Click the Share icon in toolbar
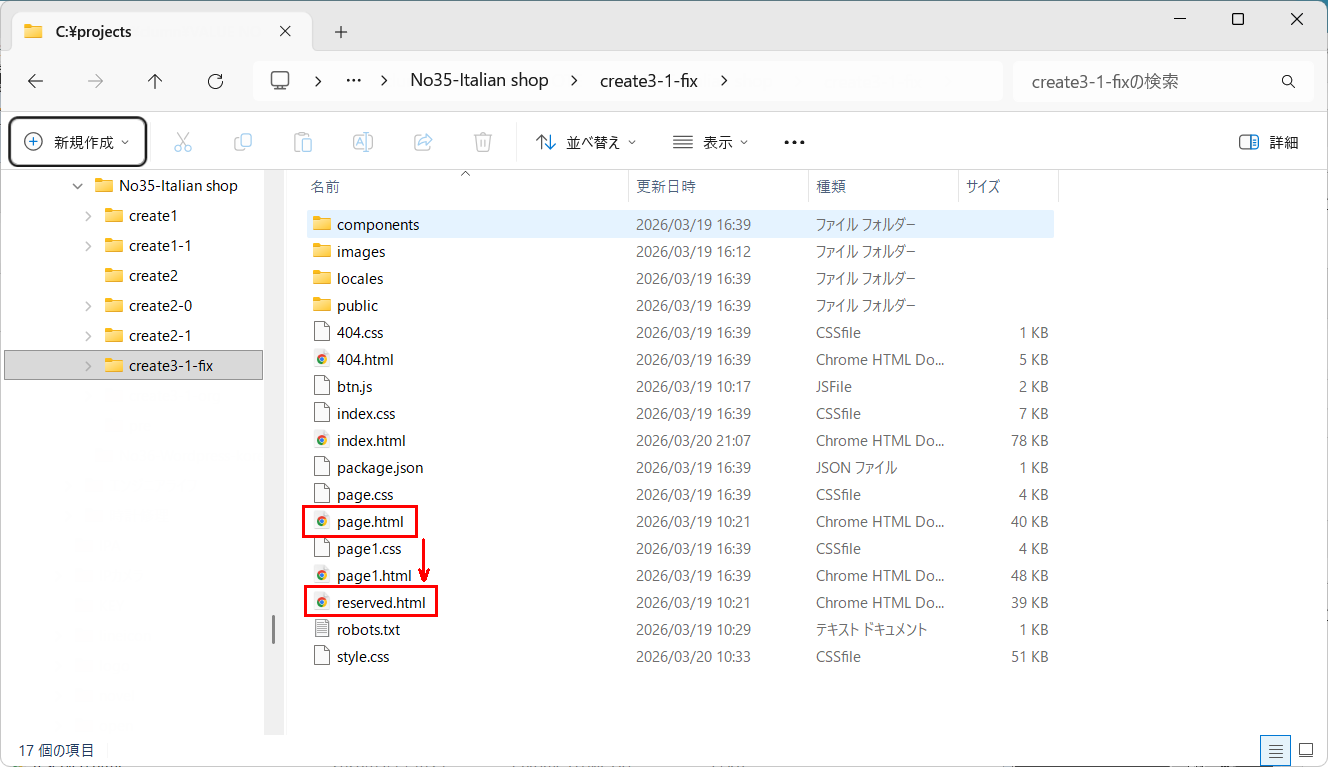 tap(423, 142)
